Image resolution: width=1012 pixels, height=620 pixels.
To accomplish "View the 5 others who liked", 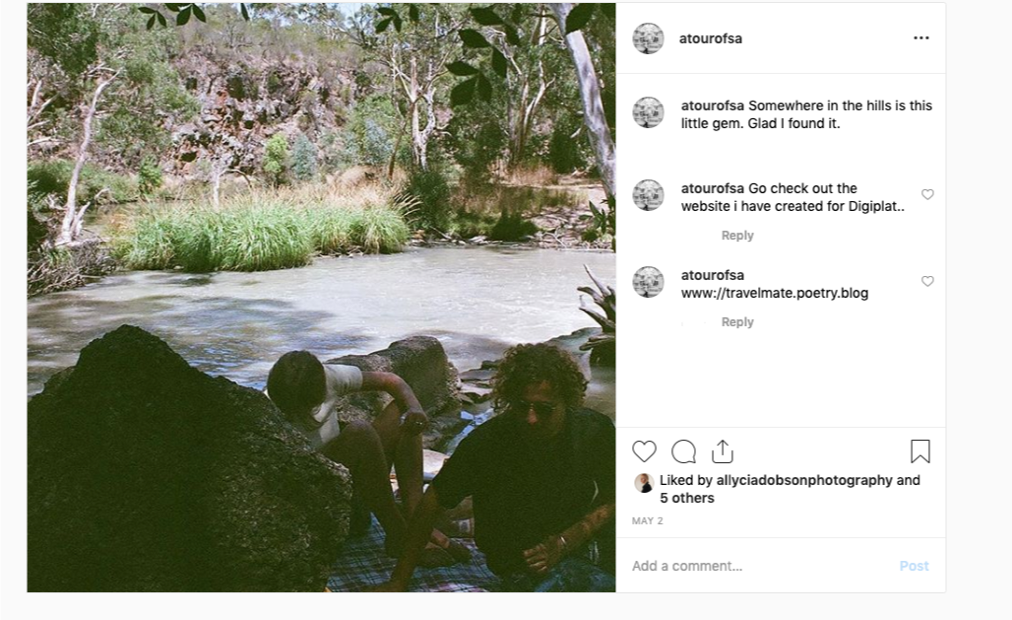I will coord(687,498).
